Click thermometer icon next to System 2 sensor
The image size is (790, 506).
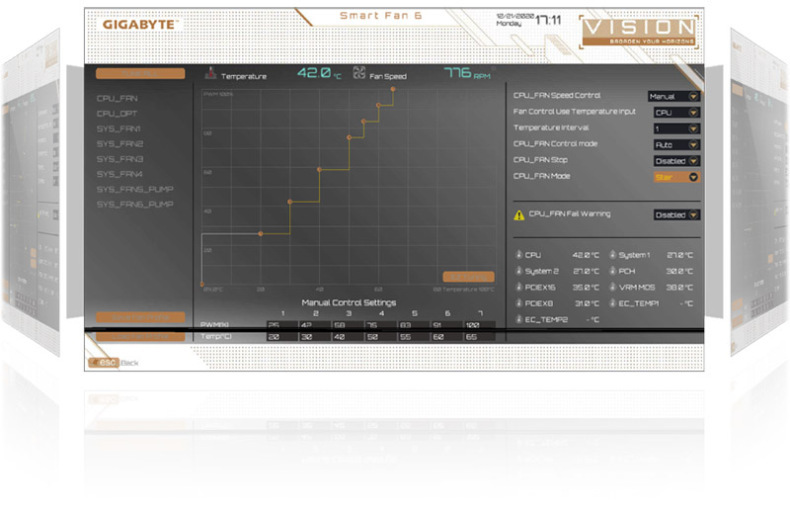click(x=518, y=271)
